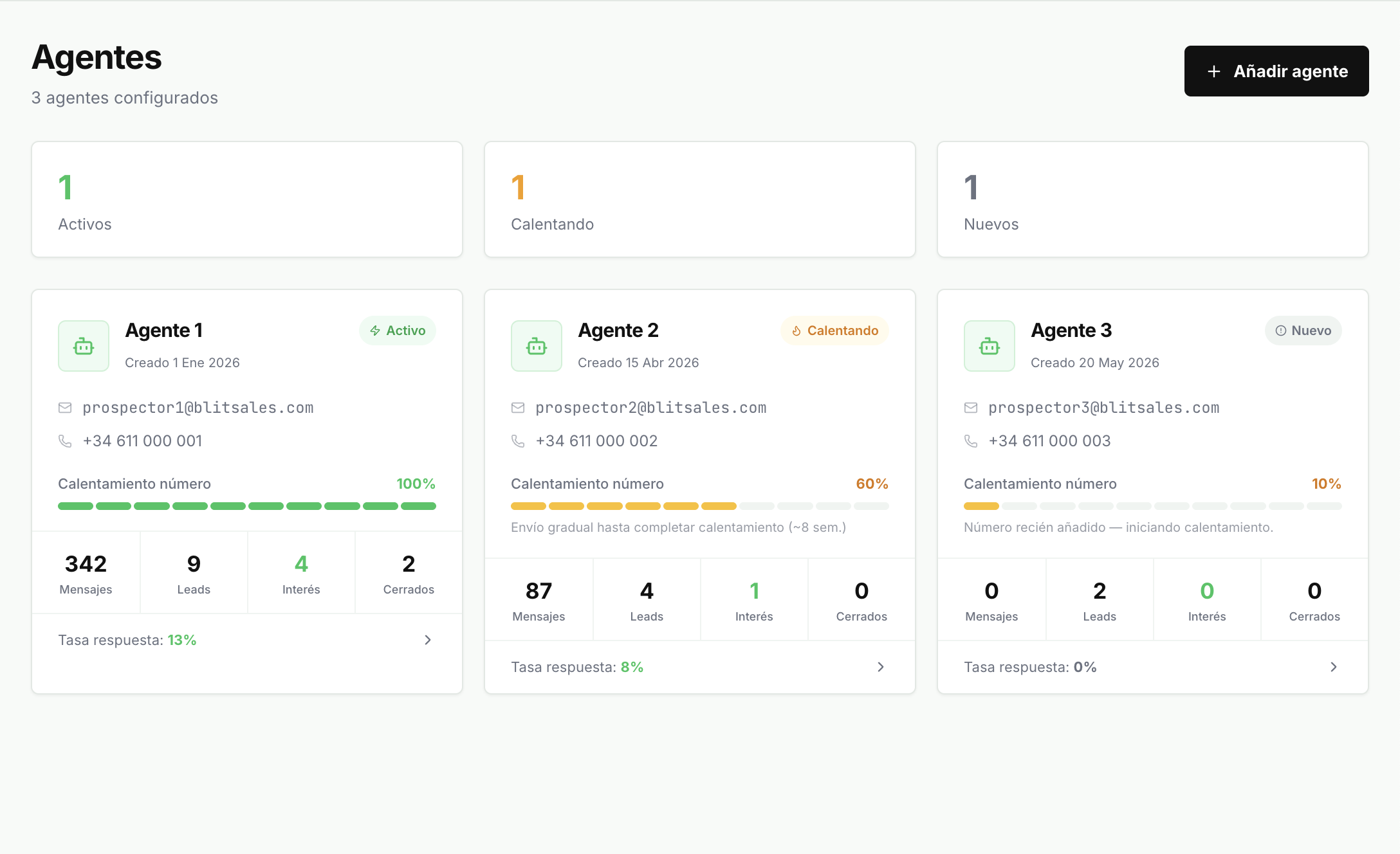Open the Agente 2 robot avatar icon
This screenshot has width=1400, height=854.
point(537,346)
